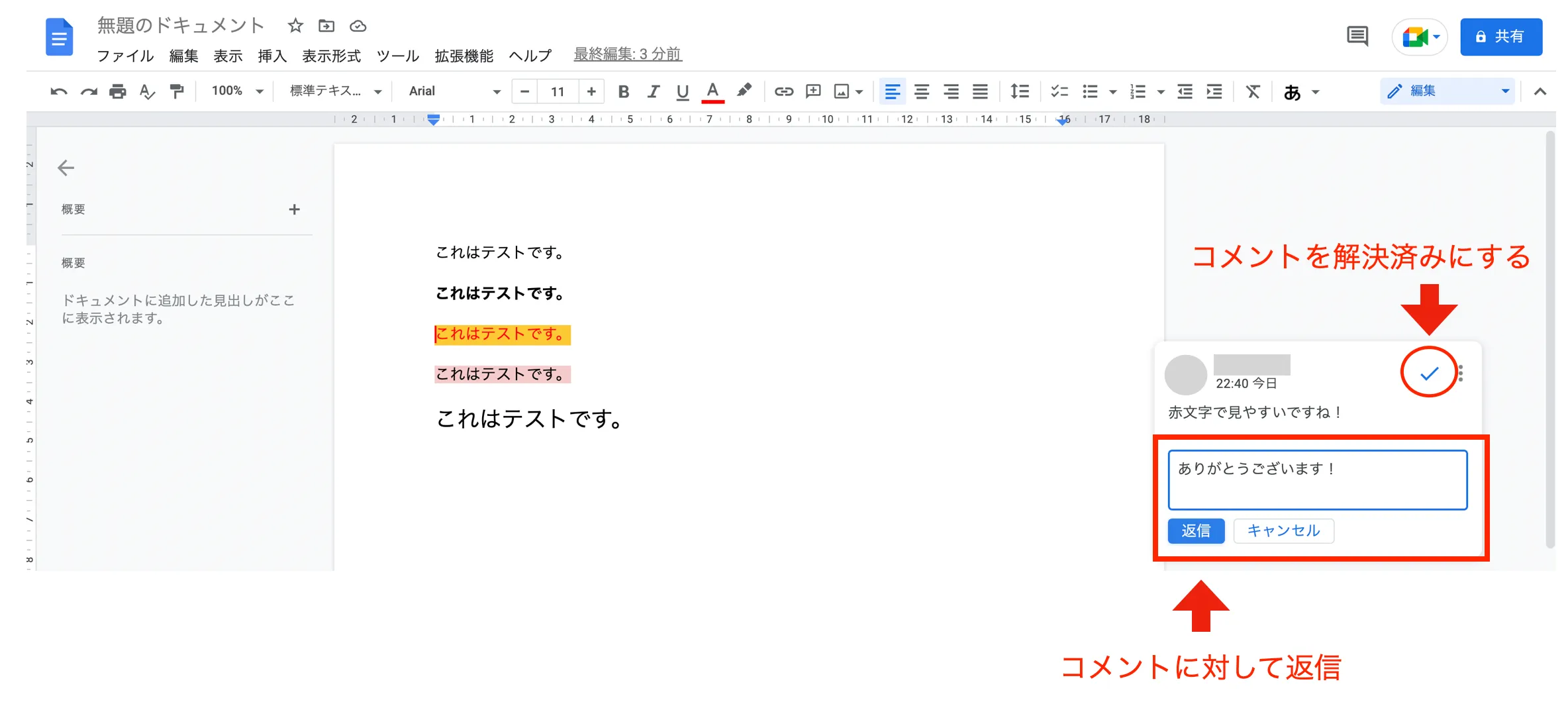Click the redo arrow icon
The width and height of the screenshot is (1568, 702).
point(89,91)
